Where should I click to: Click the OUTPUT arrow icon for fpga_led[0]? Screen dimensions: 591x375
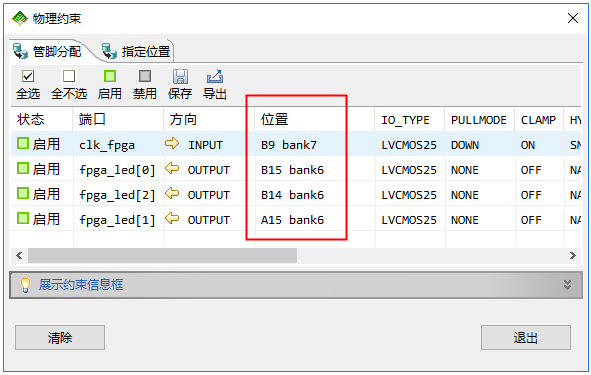pos(172,168)
